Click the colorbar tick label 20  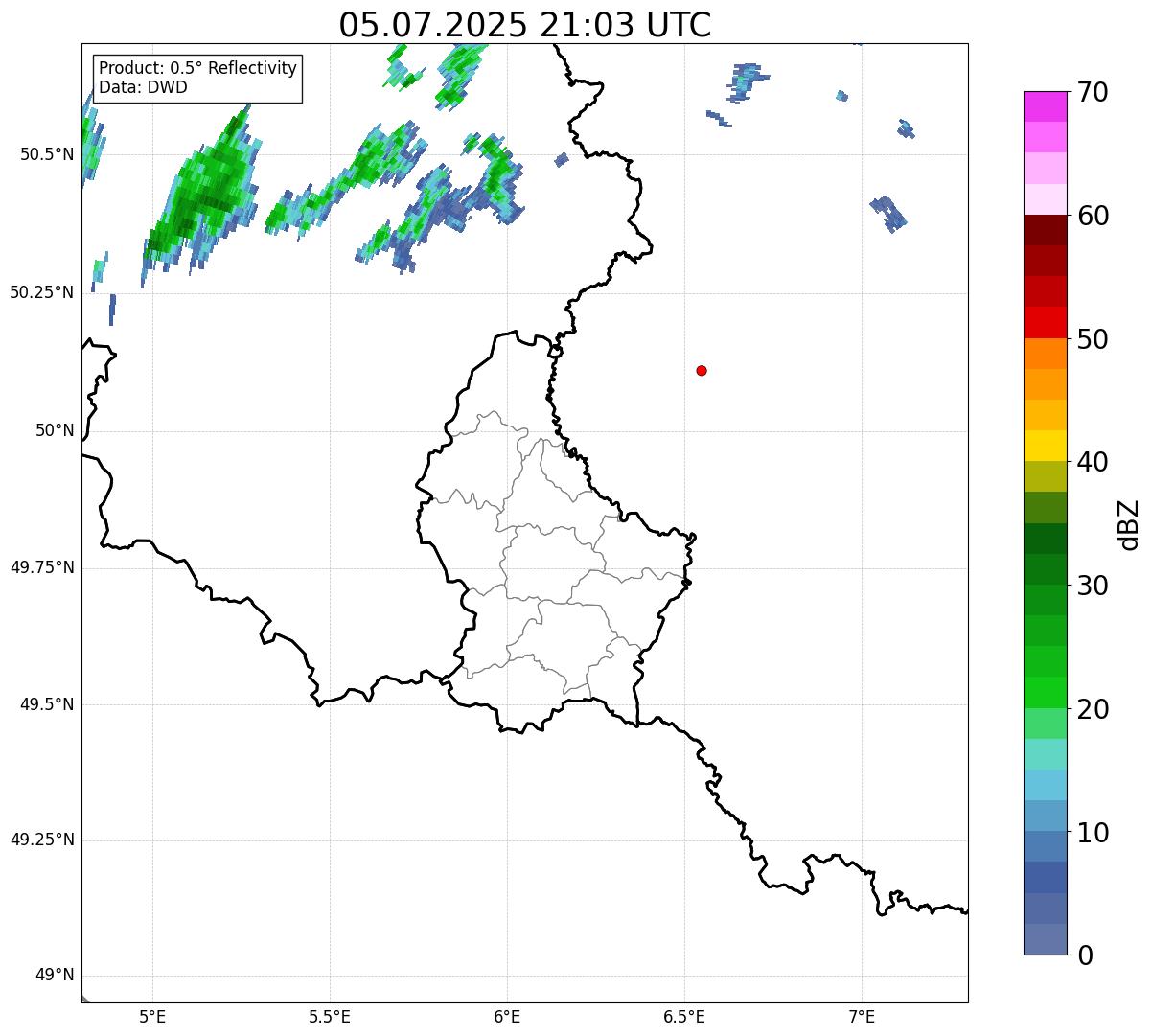pos(1093,709)
